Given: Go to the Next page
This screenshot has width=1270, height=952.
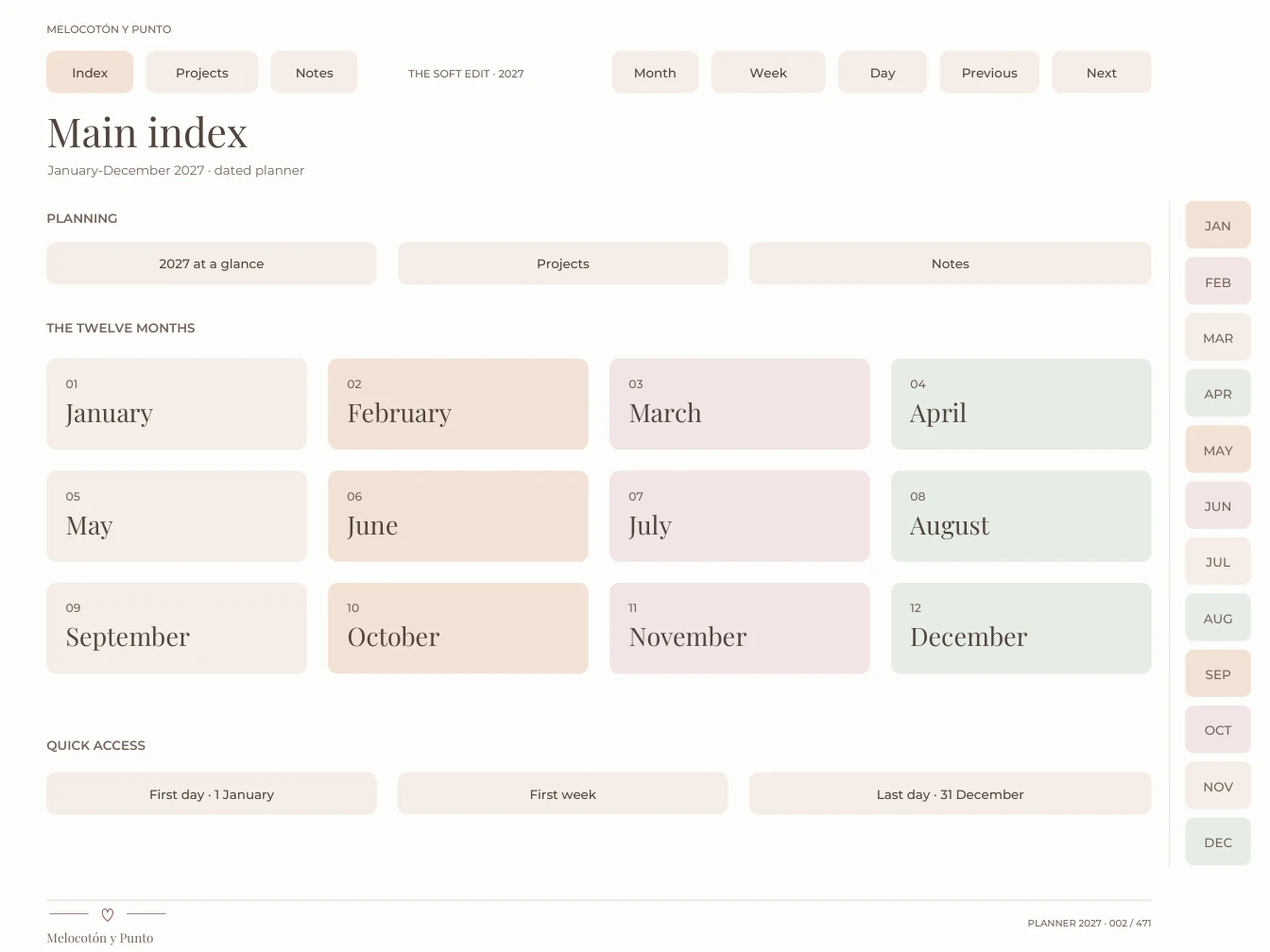Looking at the screenshot, I should point(1102,73).
